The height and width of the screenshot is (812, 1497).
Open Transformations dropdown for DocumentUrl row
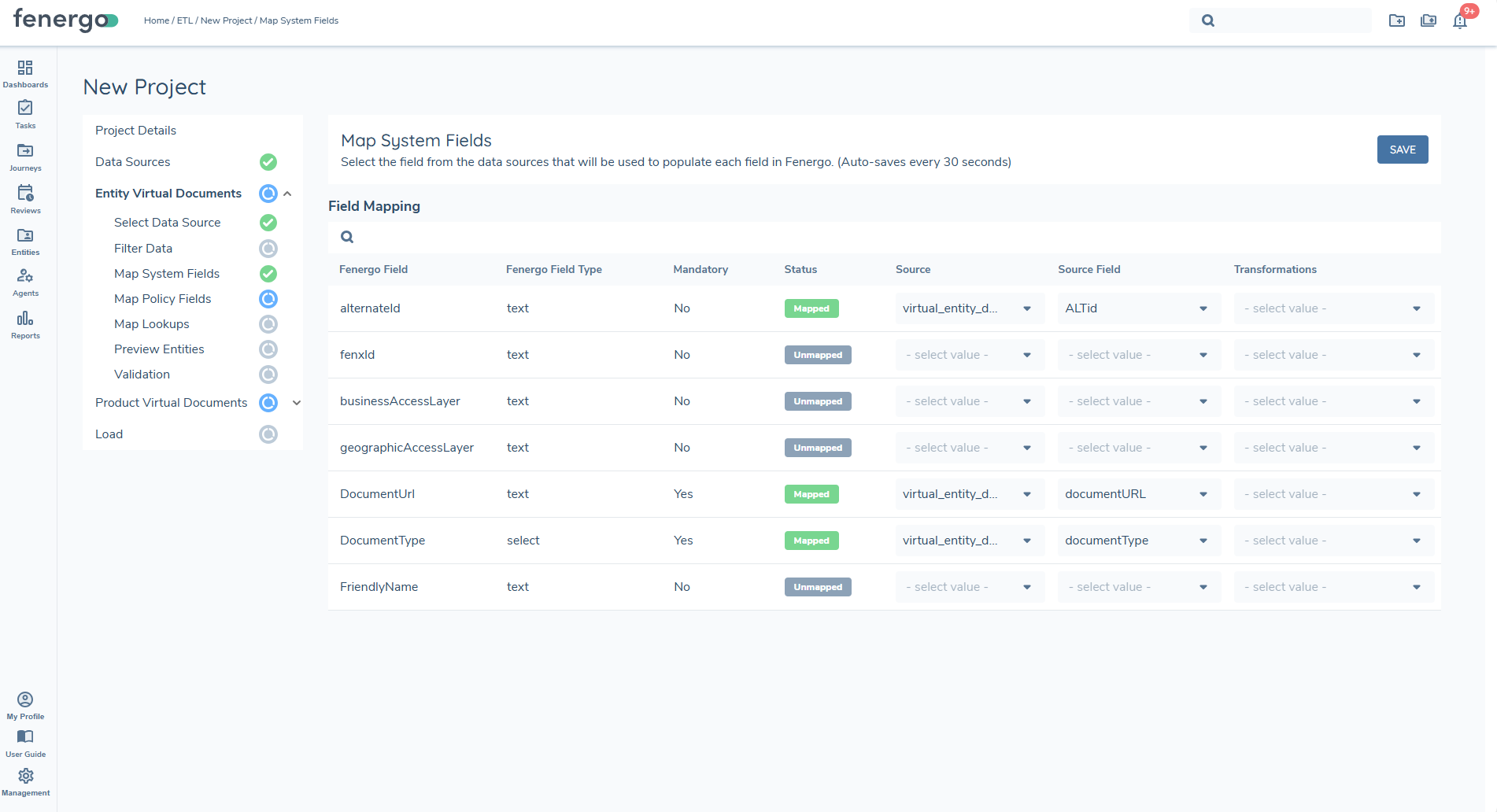tap(1333, 494)
